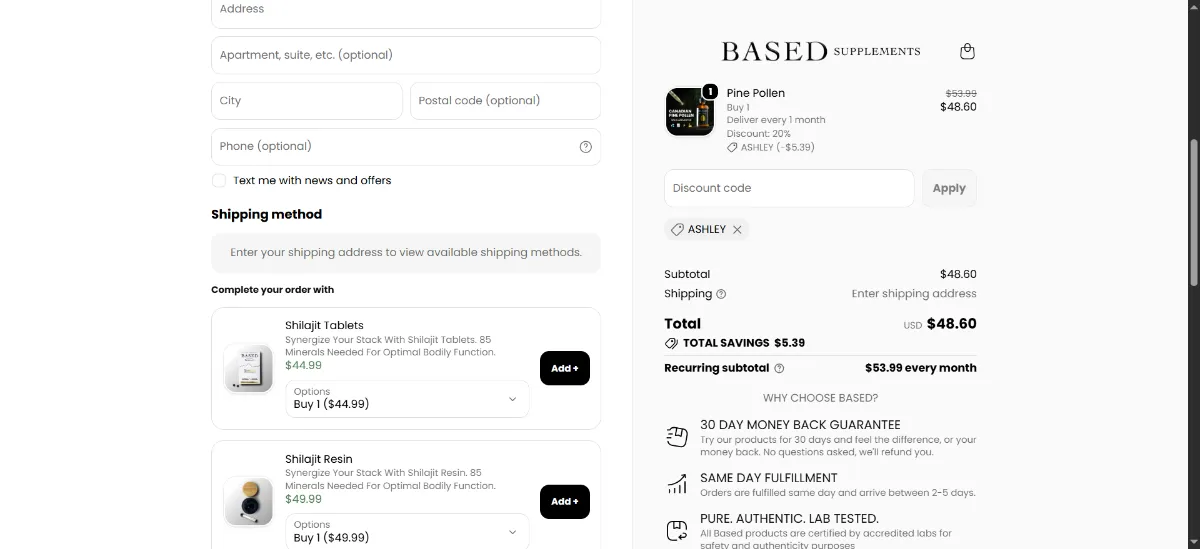Open the Pine Pollen product thumbnail
The image size is (1200, 549).
coord(690,111)
